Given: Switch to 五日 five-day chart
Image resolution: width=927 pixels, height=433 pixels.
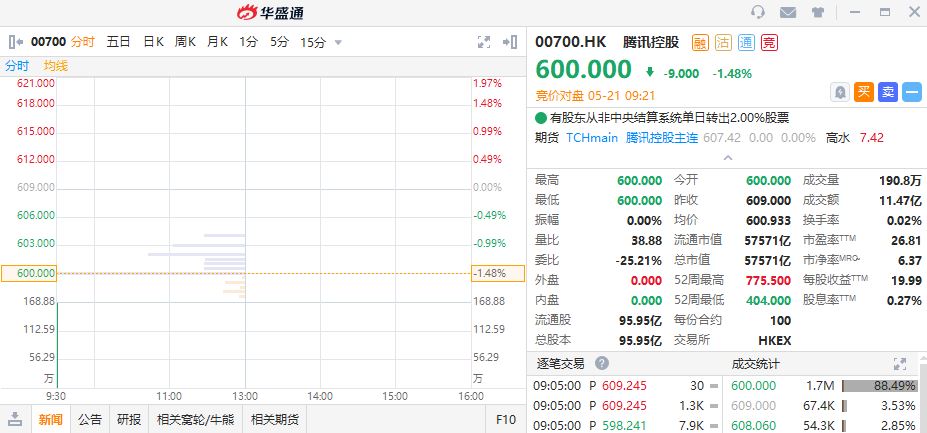Looking at the screenshot, I should click(x=118, y=42).
